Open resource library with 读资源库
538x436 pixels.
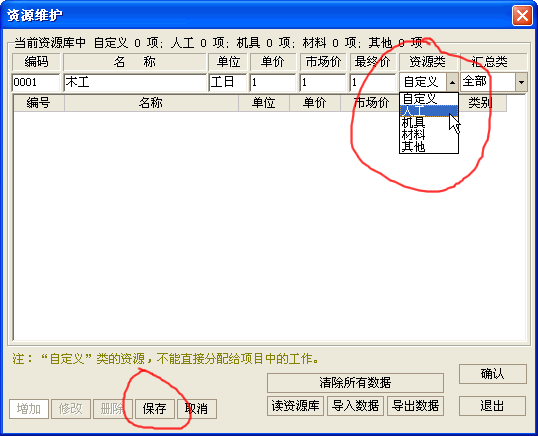295,406
